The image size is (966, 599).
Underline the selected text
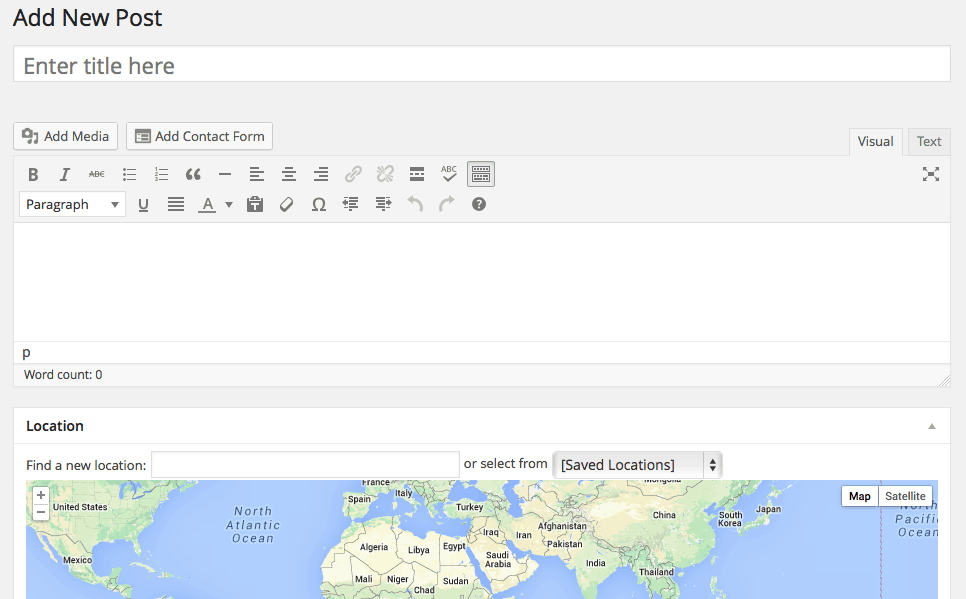coord(144,205)
